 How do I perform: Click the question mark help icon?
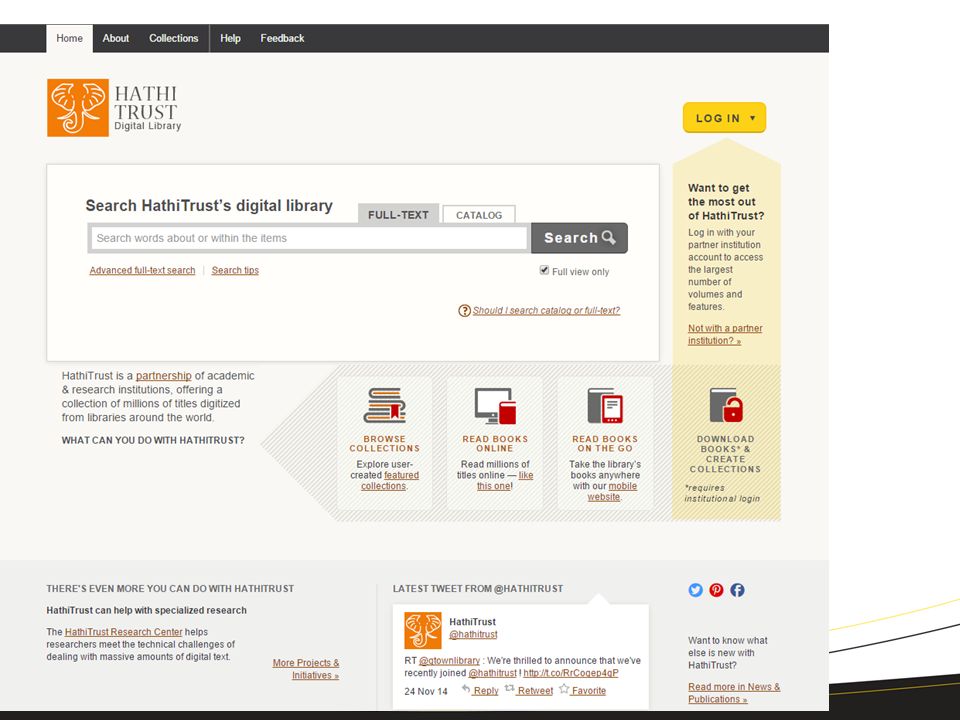click(464, 311)
